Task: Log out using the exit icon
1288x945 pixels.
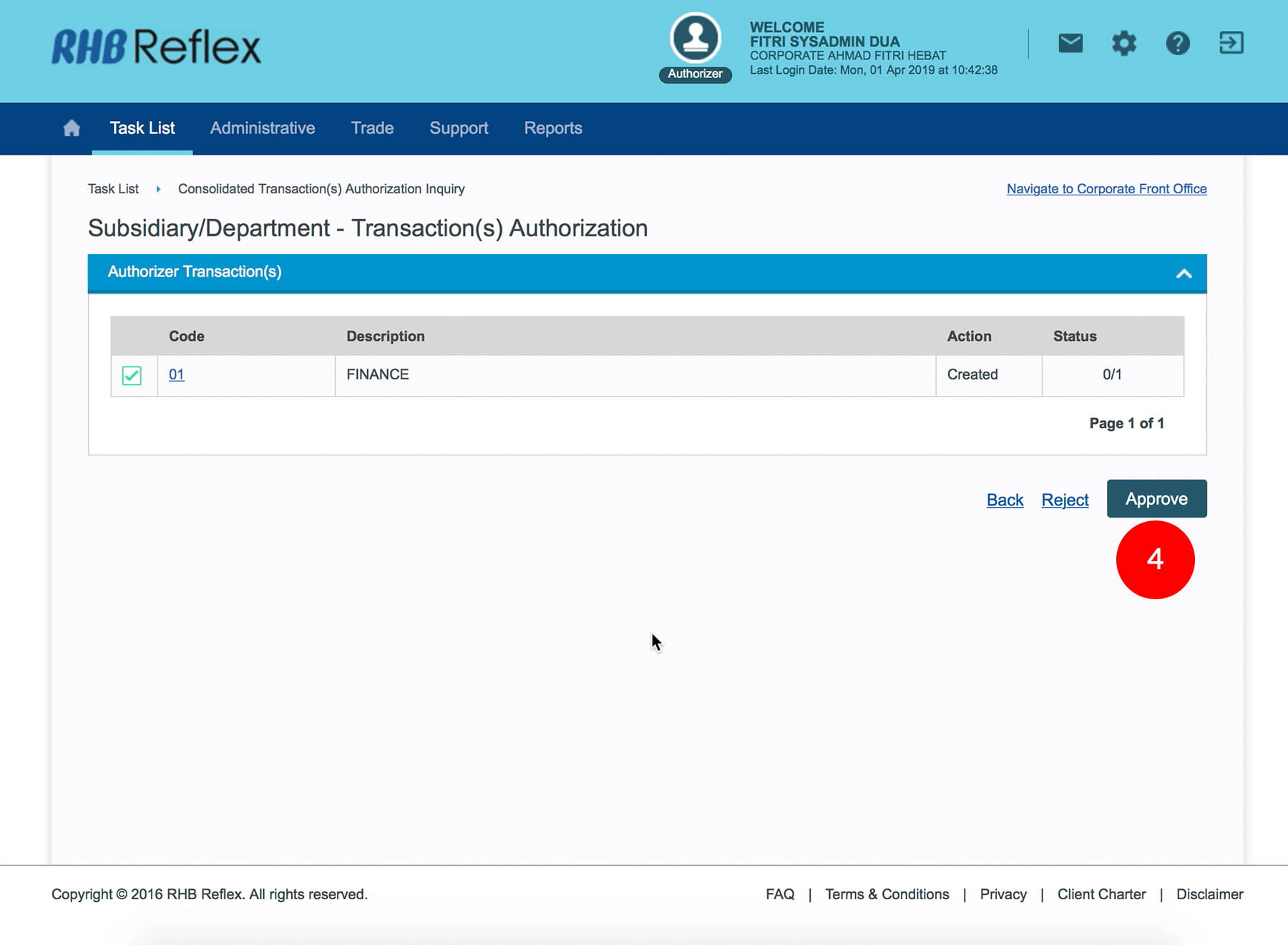Action: click(x=1231, y=43)
